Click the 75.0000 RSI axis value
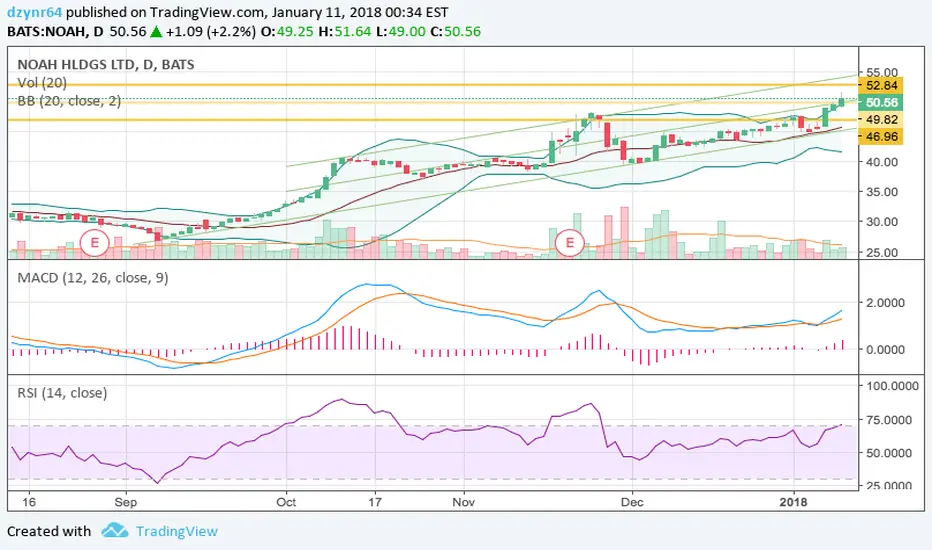The width and height of the screenshot is (932, 550). tap(889, 420)
